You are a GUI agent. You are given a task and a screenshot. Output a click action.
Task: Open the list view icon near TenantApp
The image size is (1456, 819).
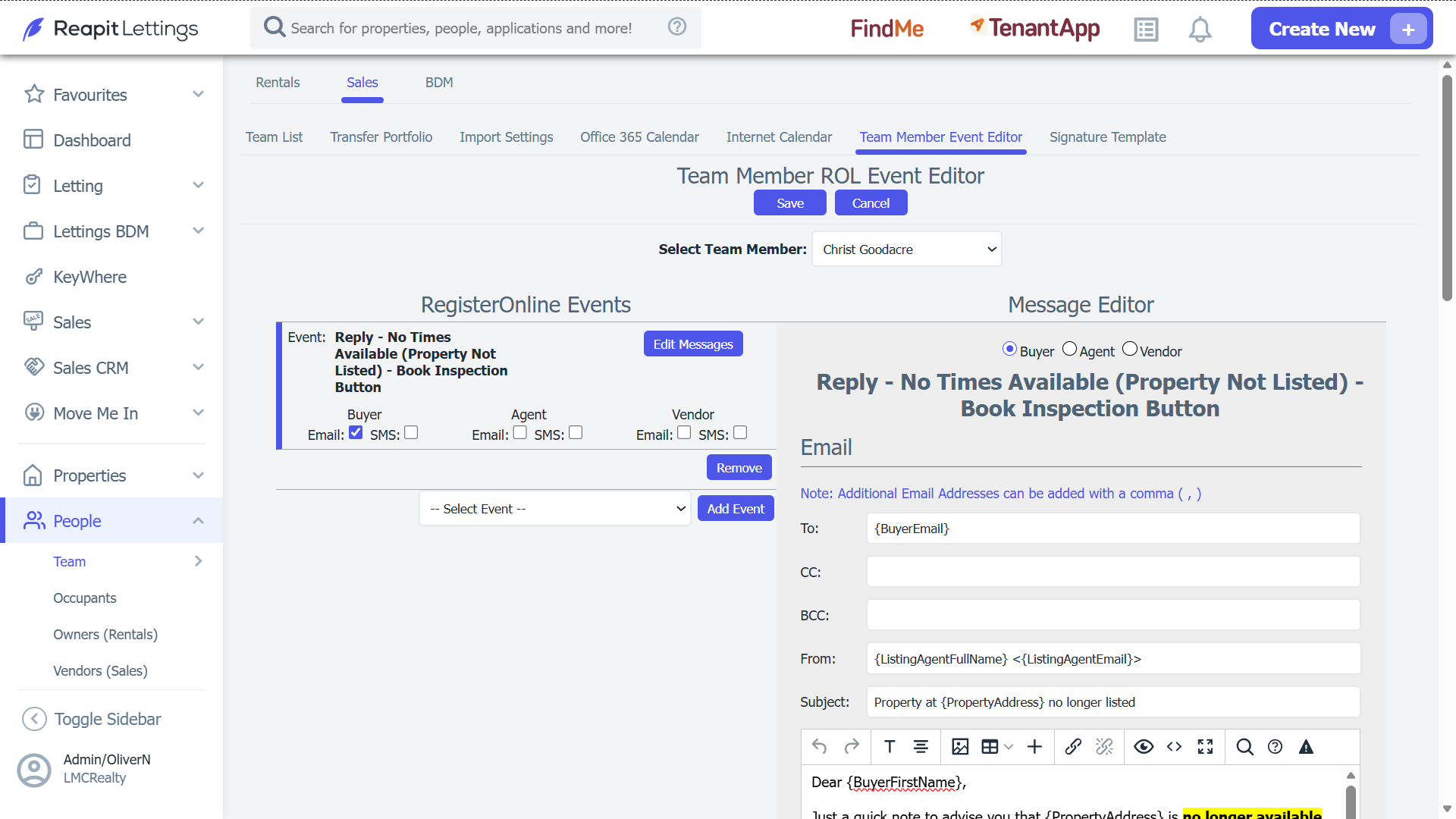(x=1146, y=30)
